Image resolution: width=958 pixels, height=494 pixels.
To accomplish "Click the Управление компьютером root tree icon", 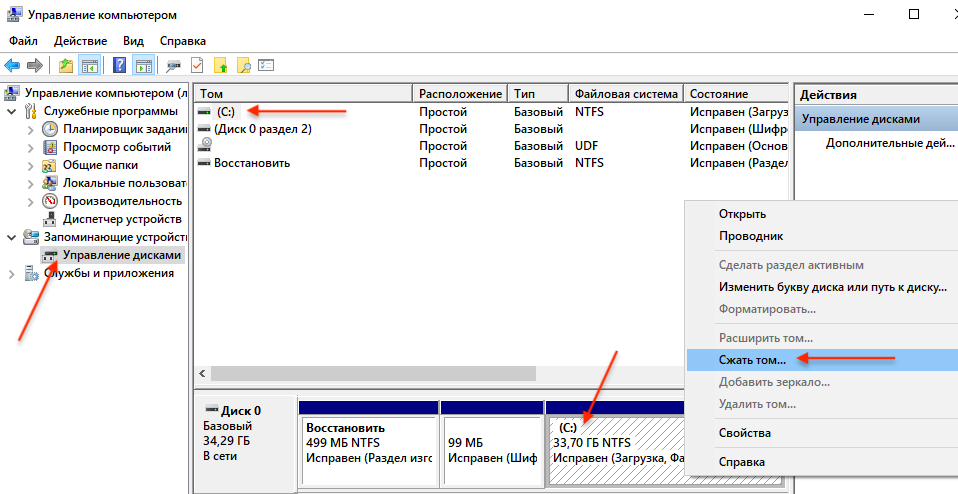I will coord(12,93).
